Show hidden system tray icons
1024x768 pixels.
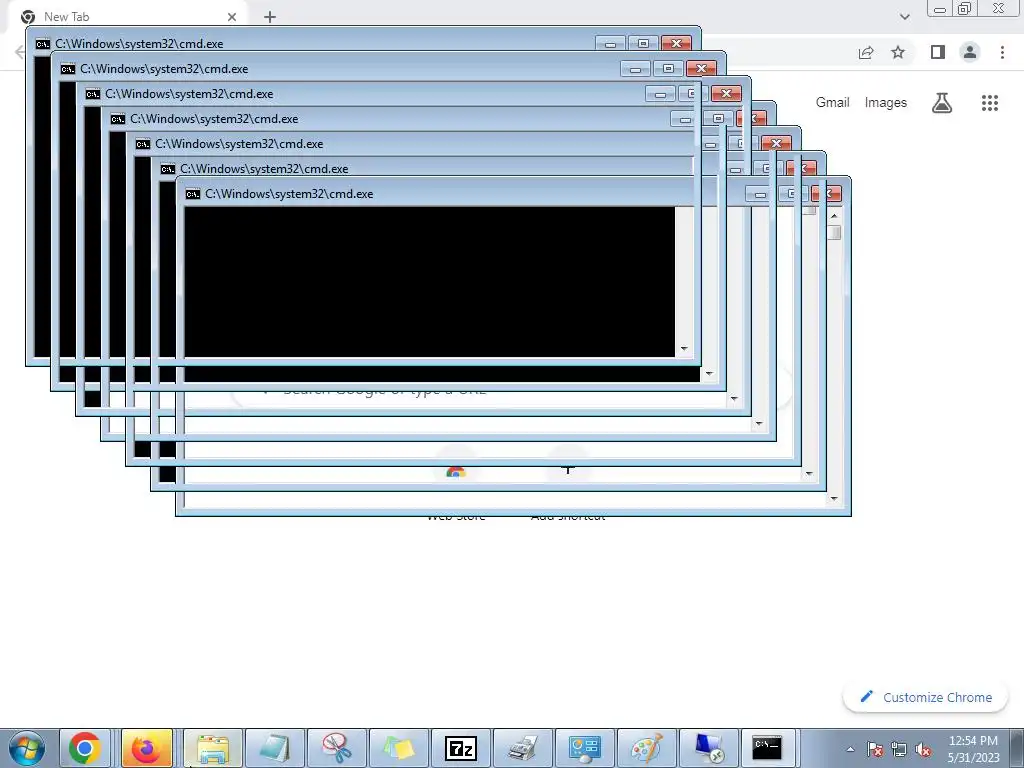pyautogui.click(x=850, y=750)
